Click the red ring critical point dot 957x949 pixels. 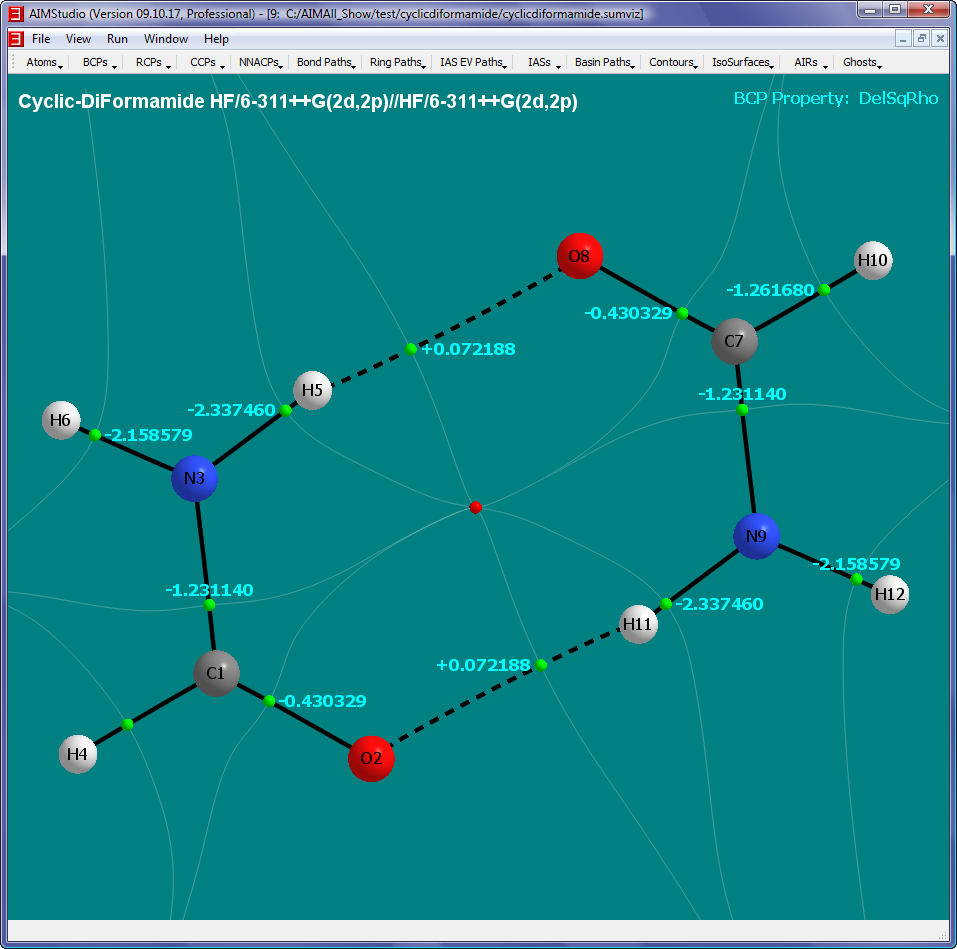coord(476,508)
